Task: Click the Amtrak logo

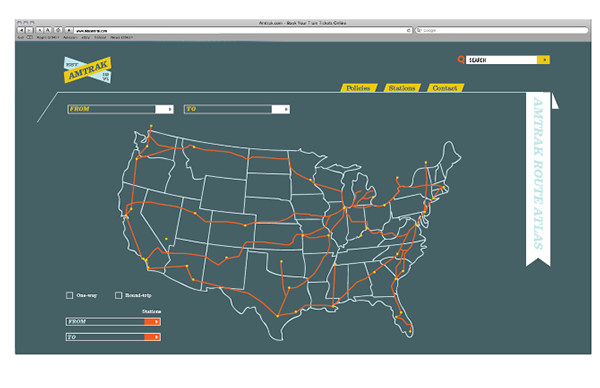Action: pyautogui.click(x=88, y=70)
